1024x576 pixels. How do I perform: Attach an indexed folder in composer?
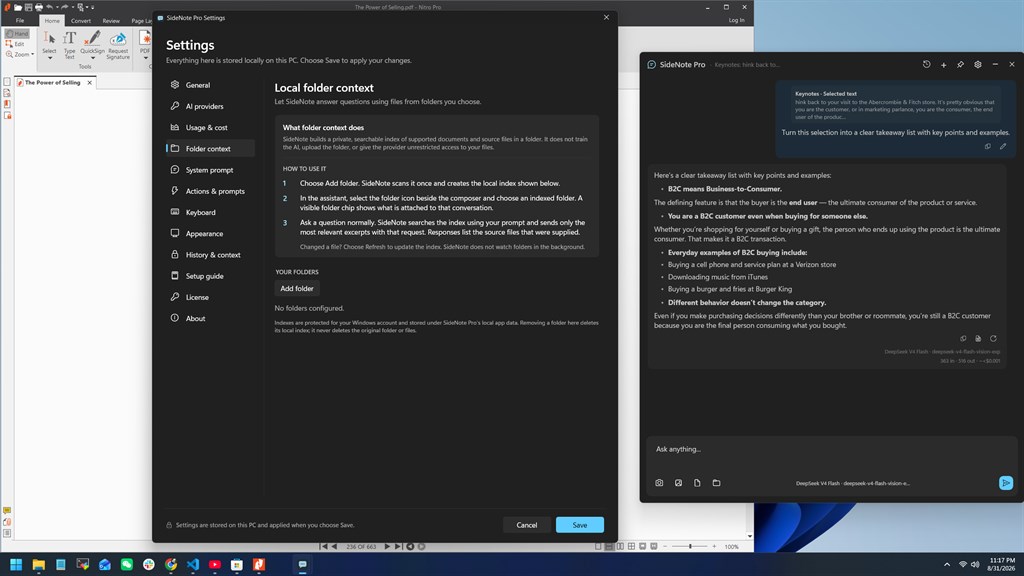tap(716, 483)
